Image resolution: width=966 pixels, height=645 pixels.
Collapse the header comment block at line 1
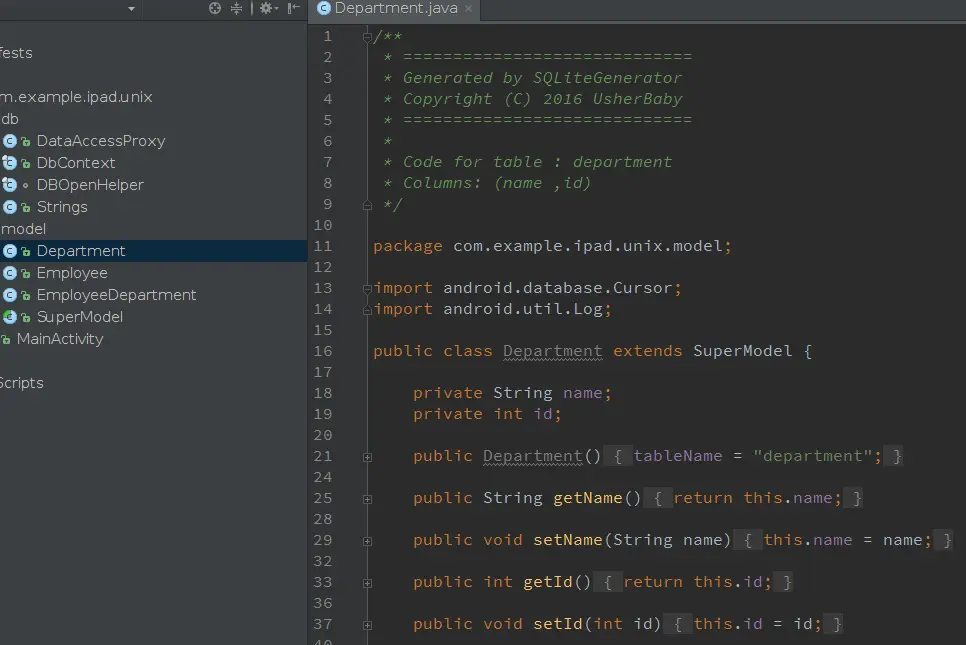pyautogui.click(x=367, y=36)
